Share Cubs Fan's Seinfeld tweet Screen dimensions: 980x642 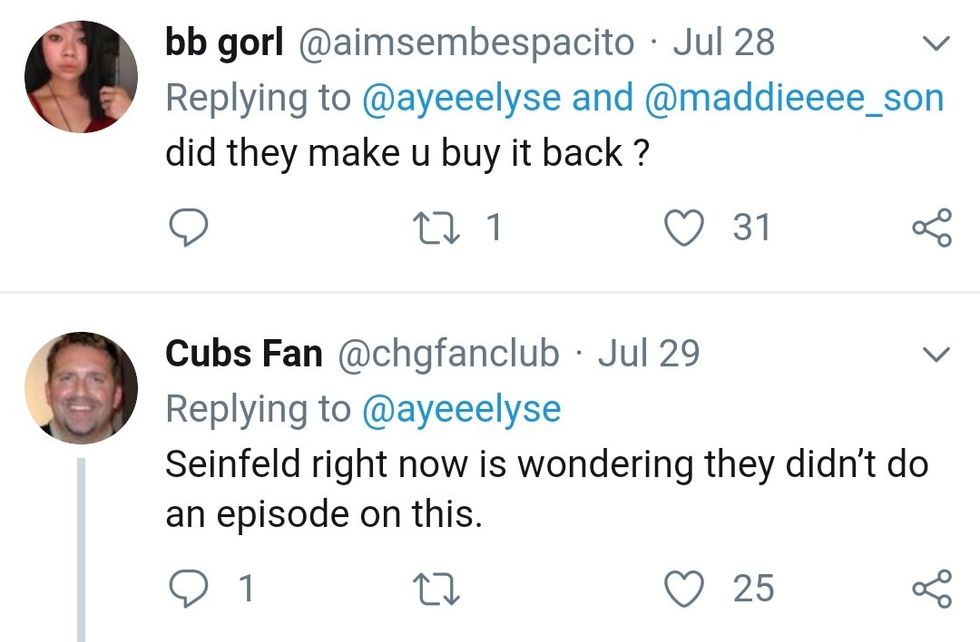pyautogui.click(x=931, y=588)
